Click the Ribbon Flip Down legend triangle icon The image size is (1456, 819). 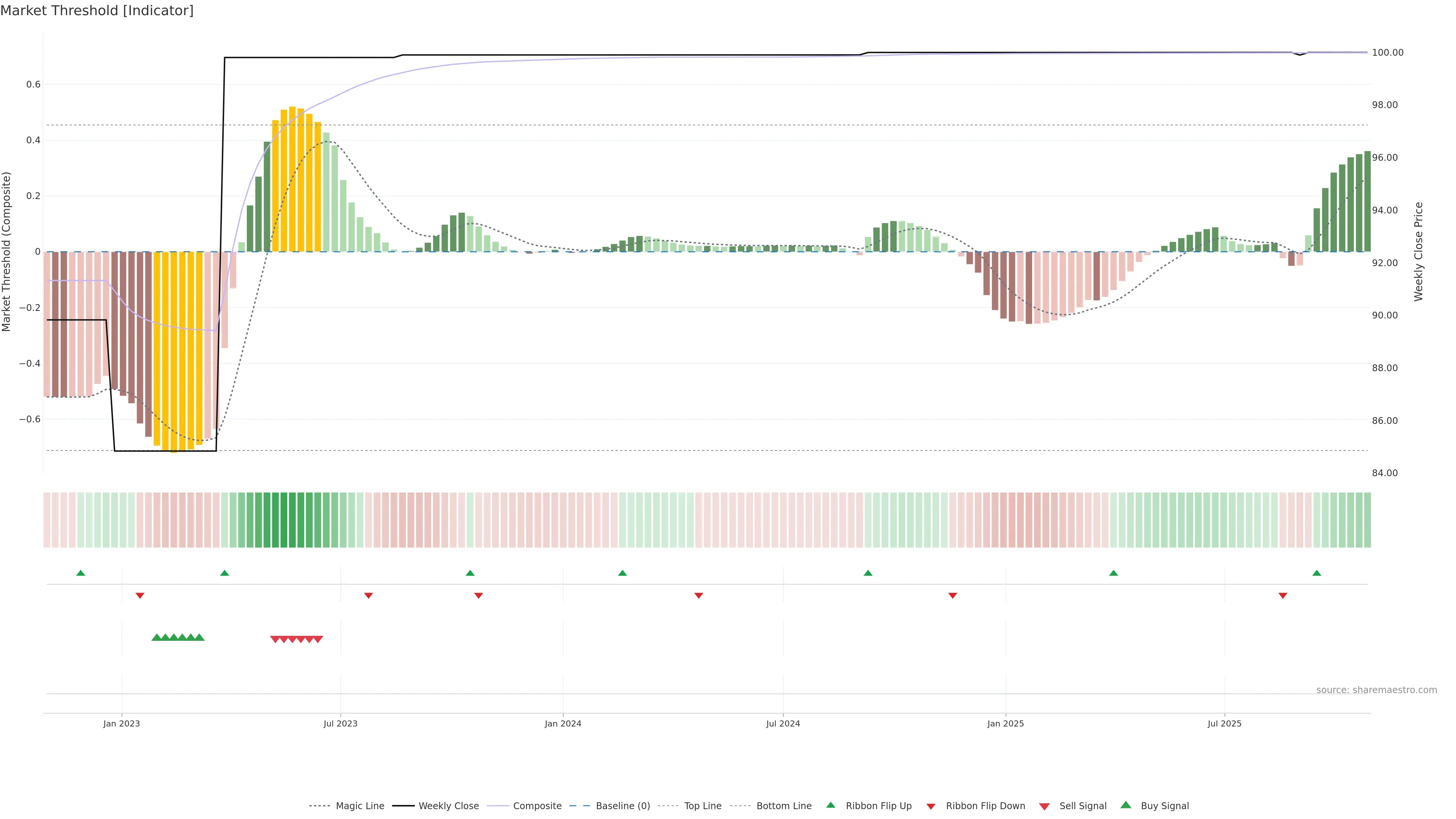click(931, 806)
